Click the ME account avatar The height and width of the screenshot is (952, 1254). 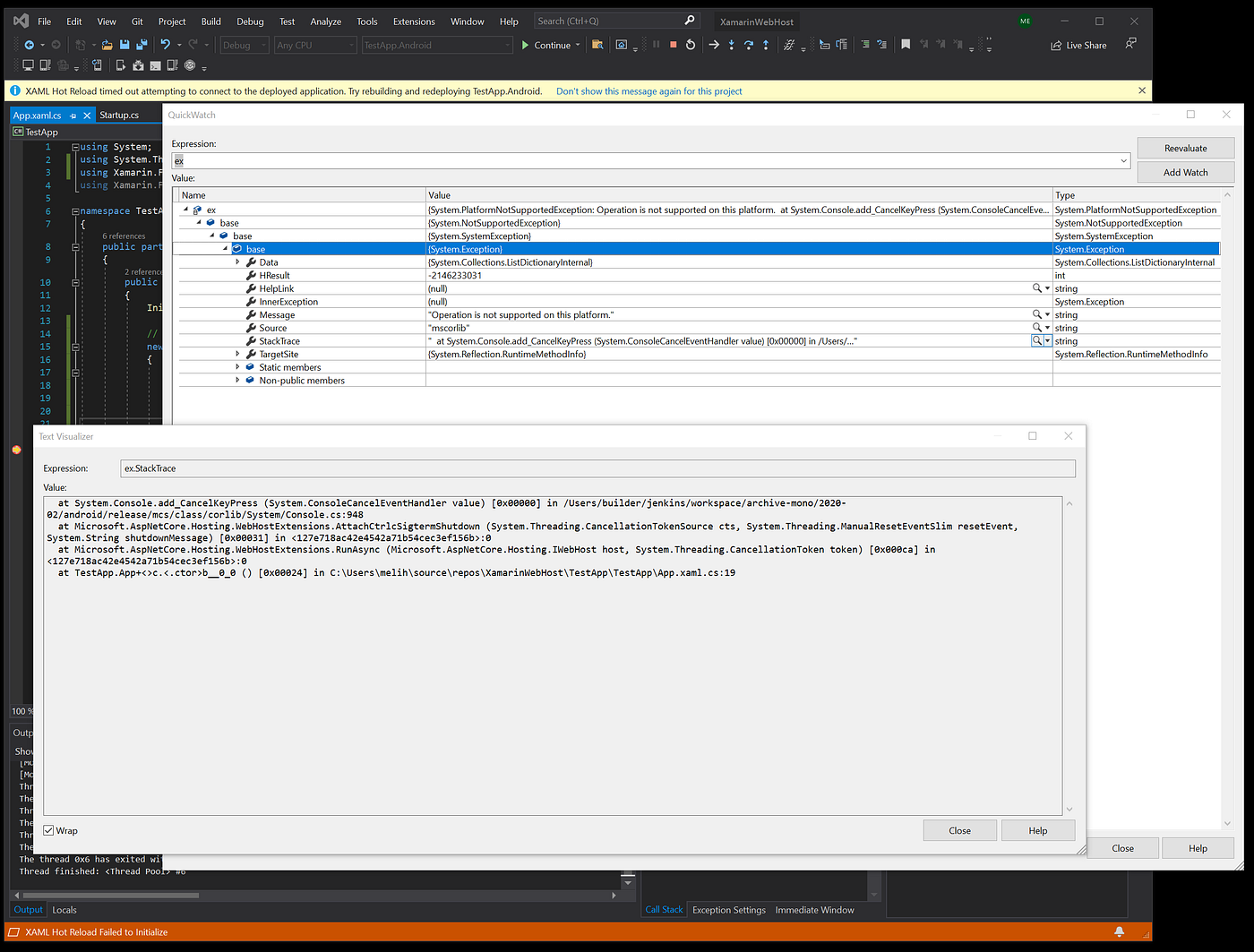click(x=1025, y=21)
